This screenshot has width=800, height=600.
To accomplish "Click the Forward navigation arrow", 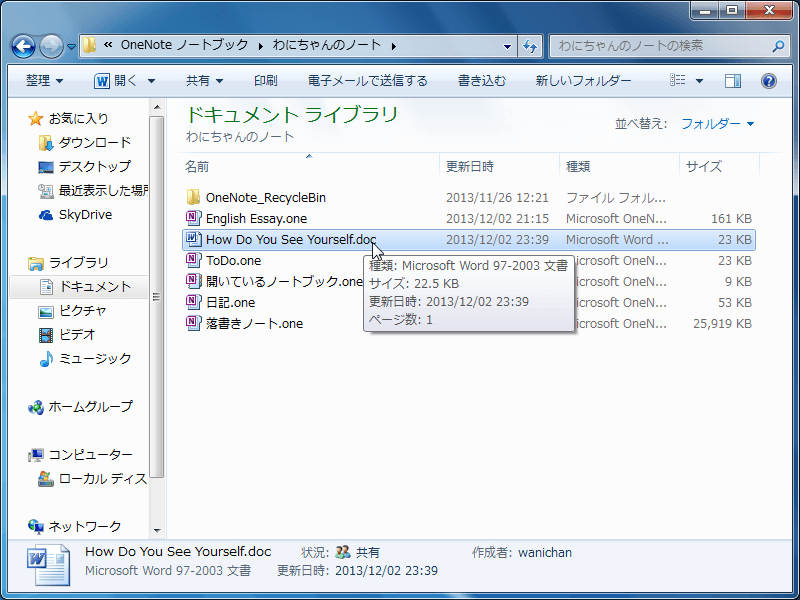I will (51, 46).
